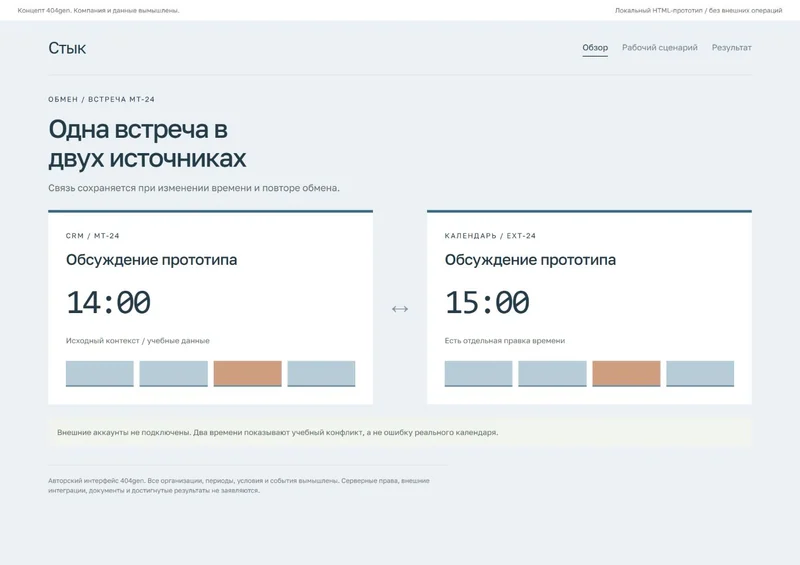Click the 14:00 time in the CRM card

pyautogui.click(x=108, y=302)
